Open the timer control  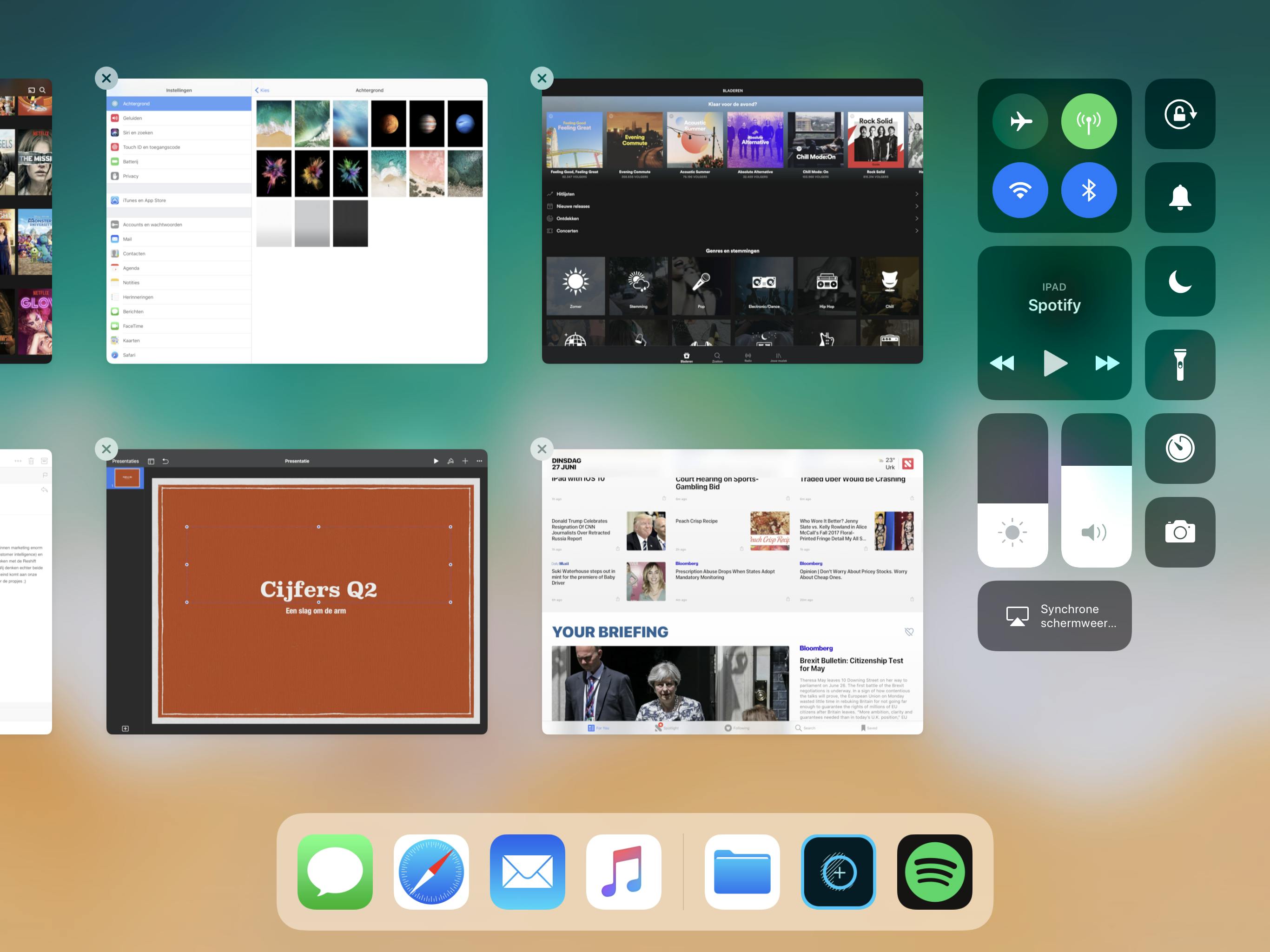[1179, 449]
